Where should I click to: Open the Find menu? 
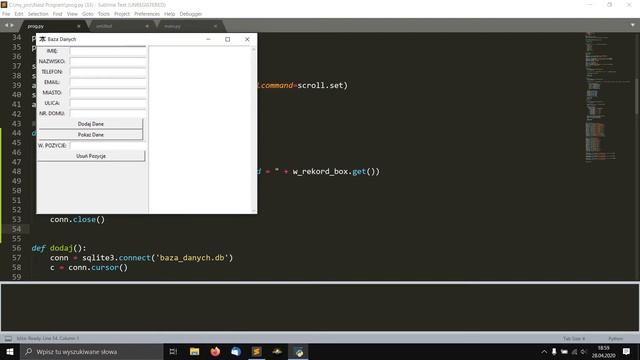[58, 14]
